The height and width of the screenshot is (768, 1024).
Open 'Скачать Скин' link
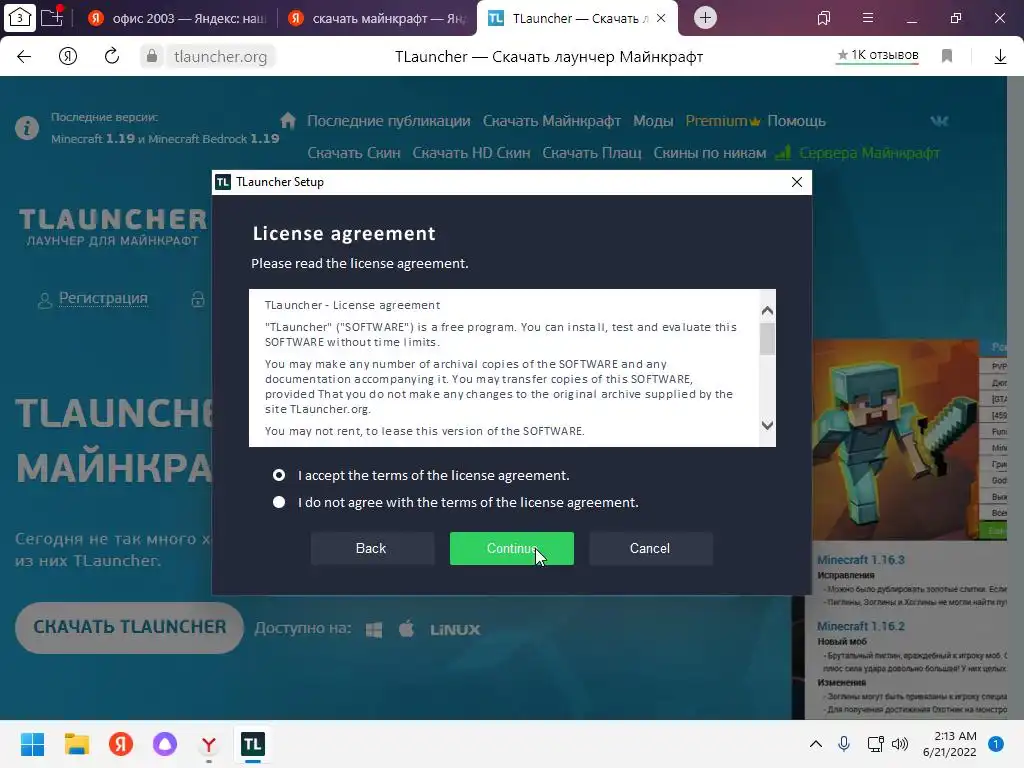click(354, 153)
